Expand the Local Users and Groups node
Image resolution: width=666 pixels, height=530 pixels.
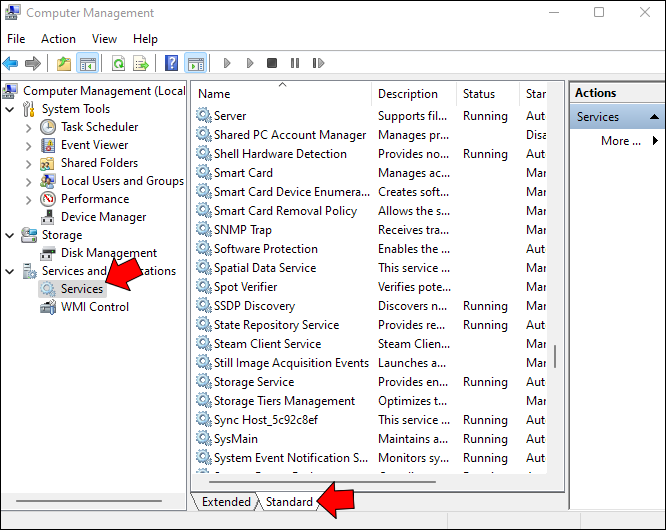[28, 182]
